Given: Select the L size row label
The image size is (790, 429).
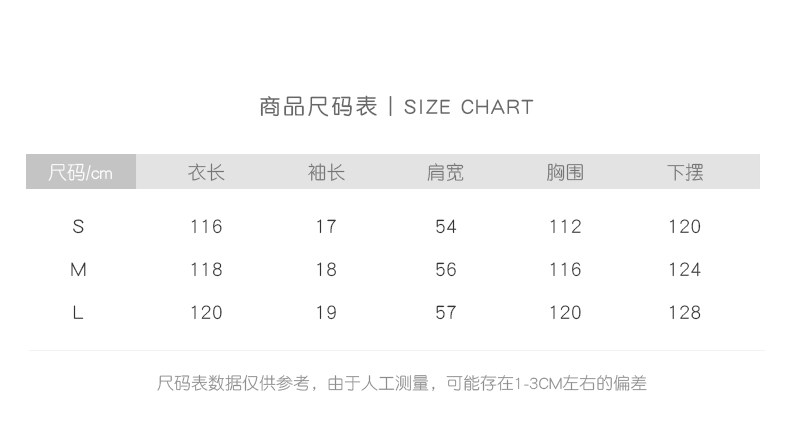Looking at the screenshot, I should pyautogui.click(x=78, y=313).
